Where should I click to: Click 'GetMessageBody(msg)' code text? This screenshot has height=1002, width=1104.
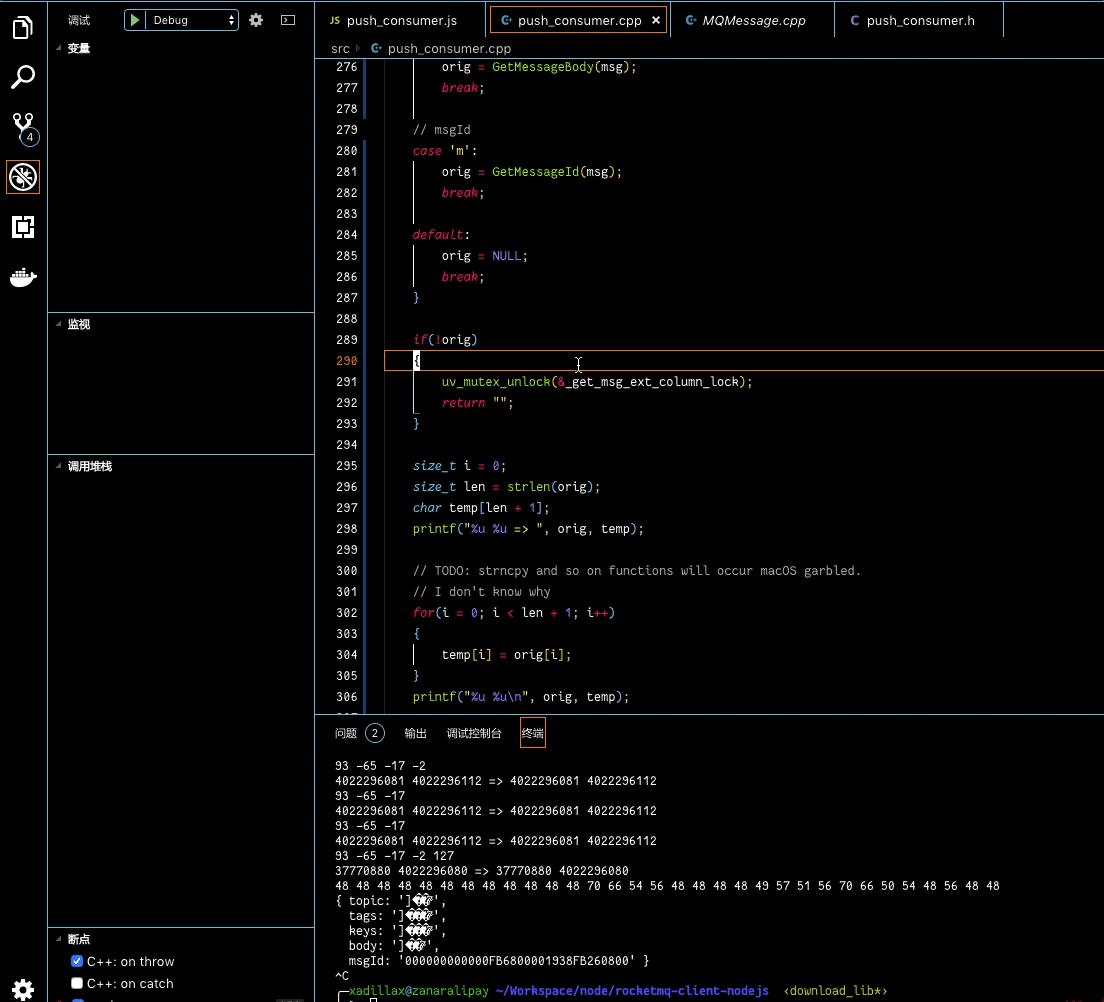click(x=560, y=67)
